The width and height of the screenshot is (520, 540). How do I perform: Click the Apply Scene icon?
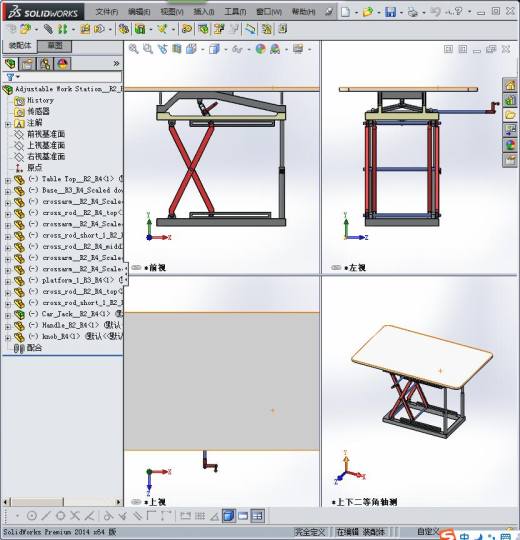[x=275, y=49]
